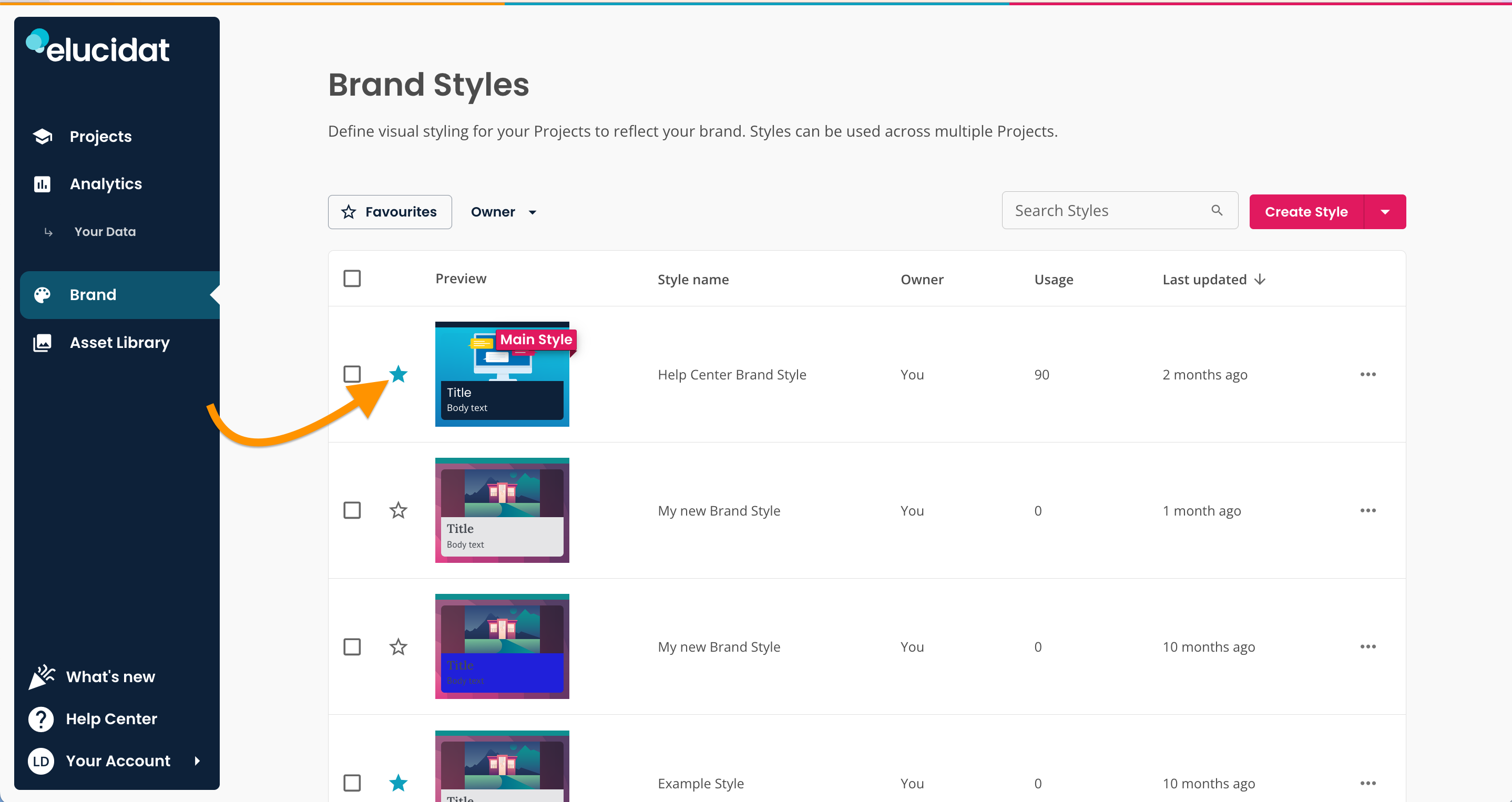Open My new Brand Style updated 10 months ago
This screenshot has width=1512, height=802.
point(719,646)
